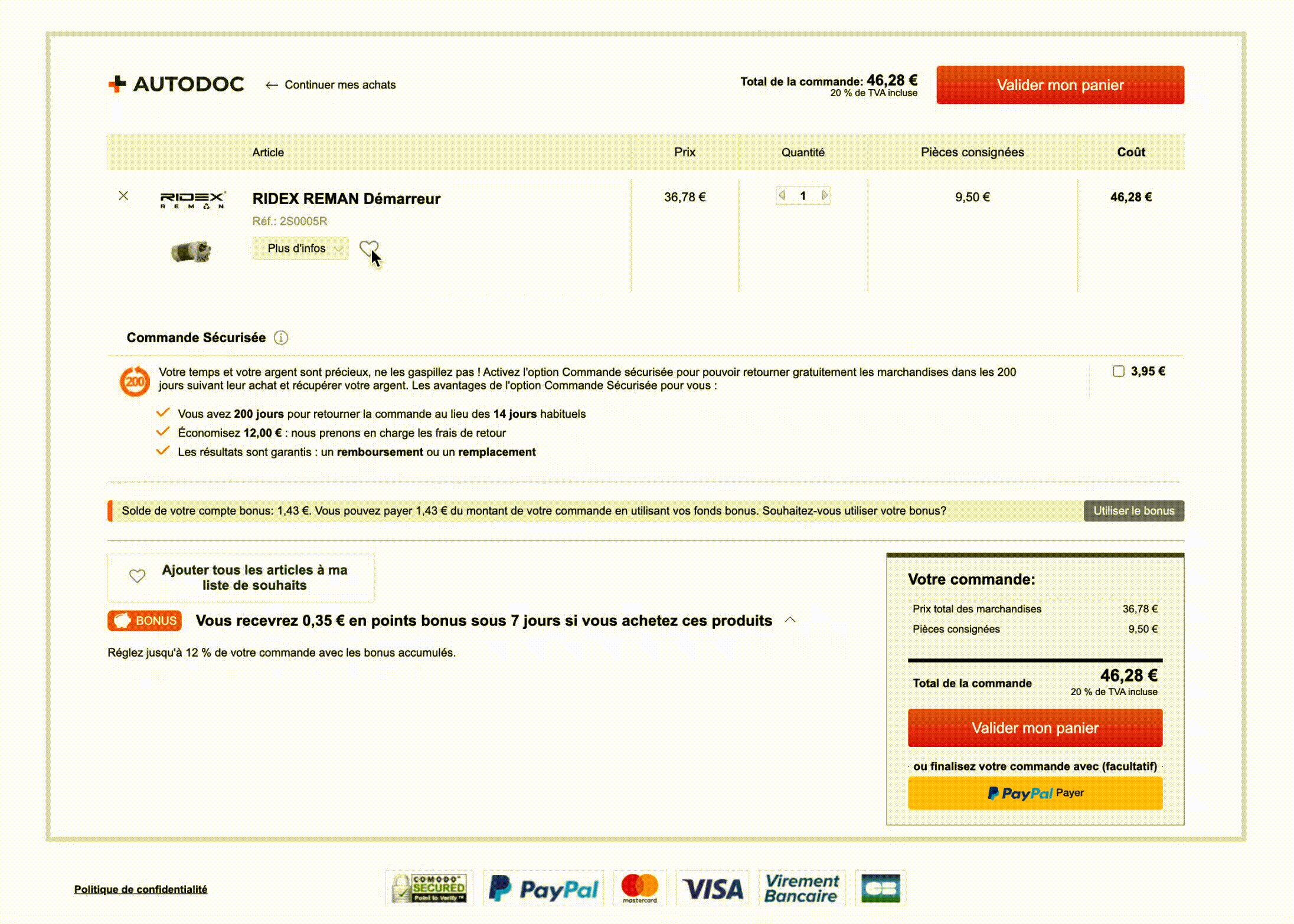Click the heart wishlist icon beside Plus d'infos

point(368,248)
